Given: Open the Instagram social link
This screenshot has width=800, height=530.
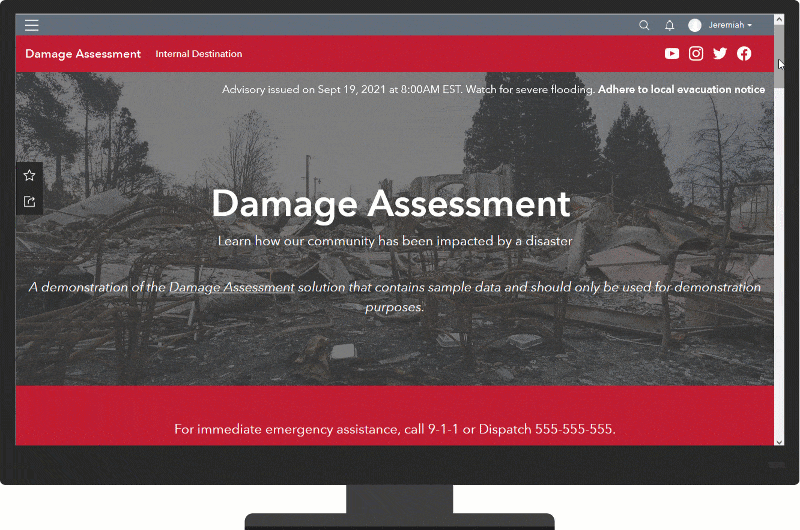Looking at the screenshot, I should click(x=696, y=54).
